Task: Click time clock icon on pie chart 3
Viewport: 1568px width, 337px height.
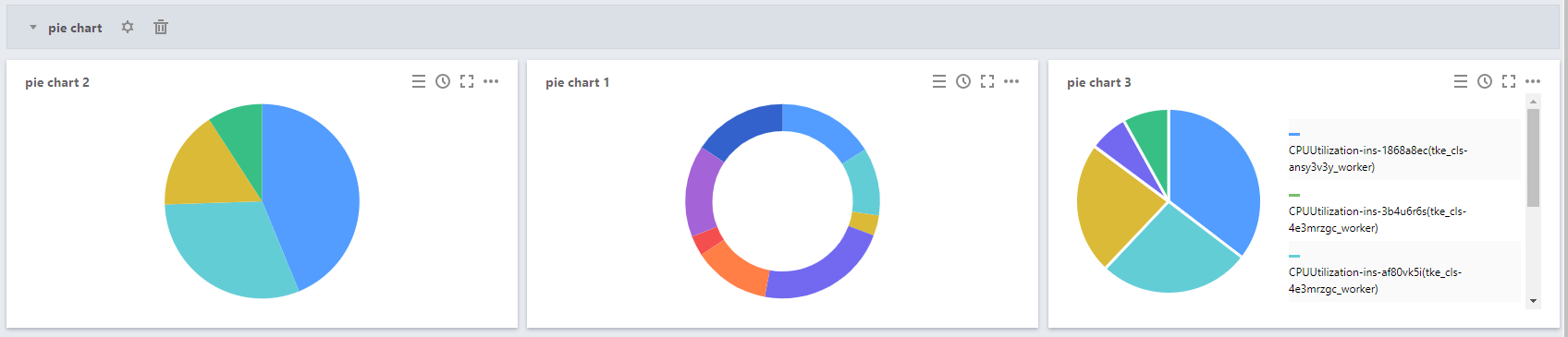Action: click(1485, 82)
